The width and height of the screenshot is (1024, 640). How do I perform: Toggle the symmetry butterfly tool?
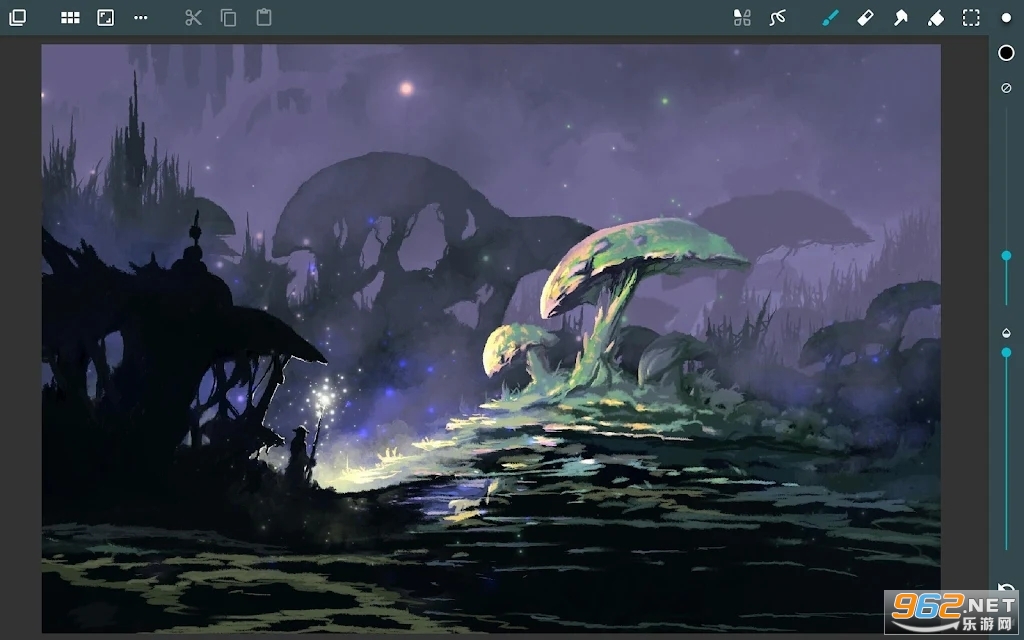742,18
